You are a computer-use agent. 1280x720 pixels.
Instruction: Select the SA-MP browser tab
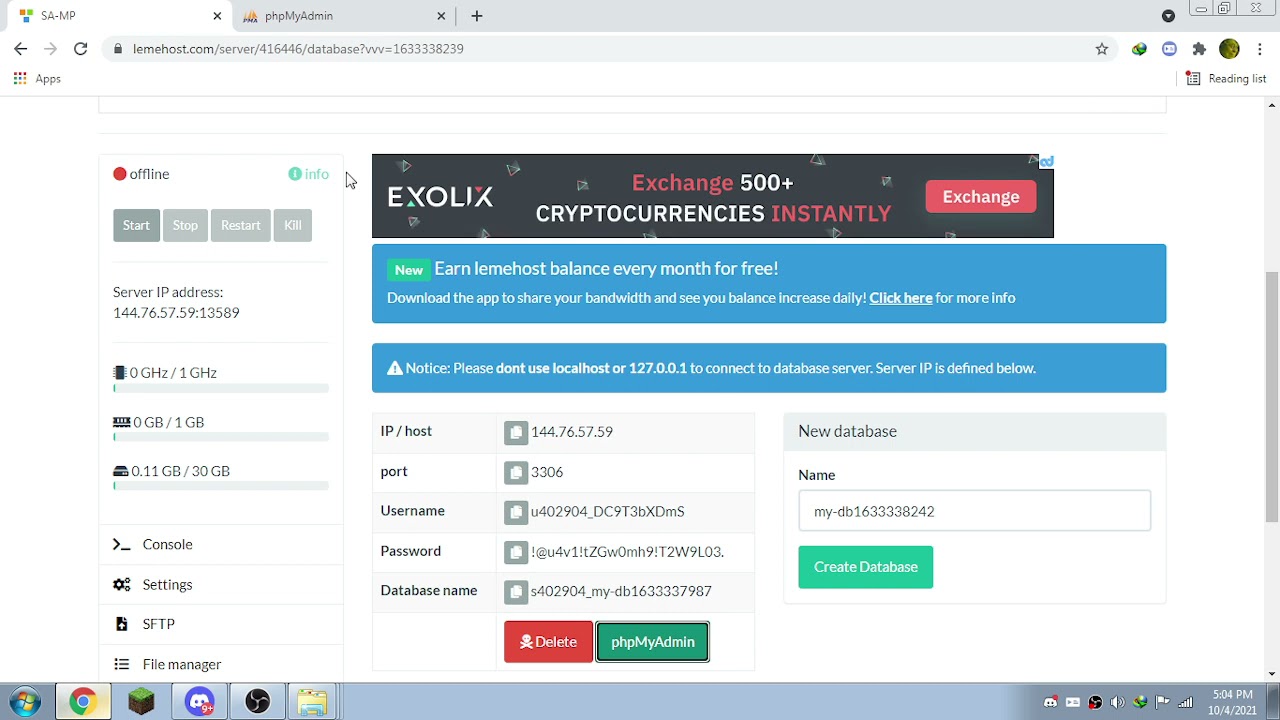[120, 16]
